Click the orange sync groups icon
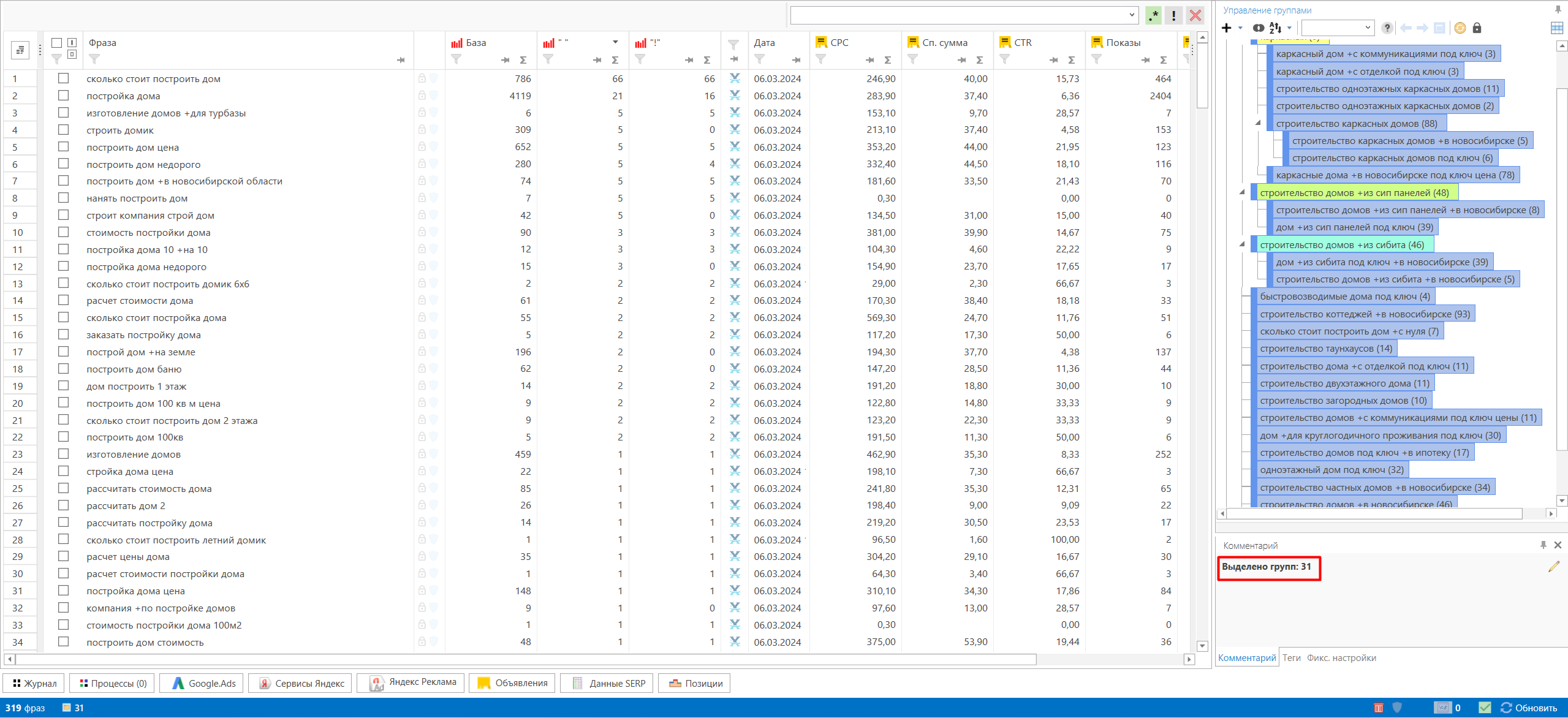The image size is (1568, 718). point(1460,28)
